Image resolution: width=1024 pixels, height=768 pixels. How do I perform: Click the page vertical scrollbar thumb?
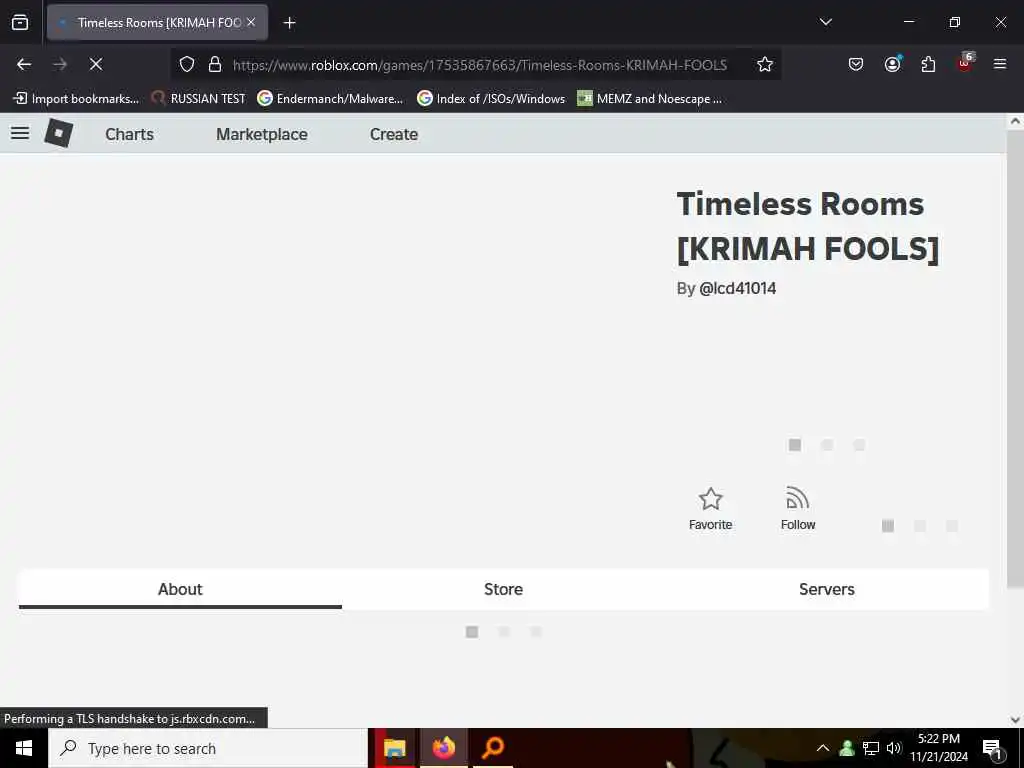pyautogui.click(x=1015, y=358)
